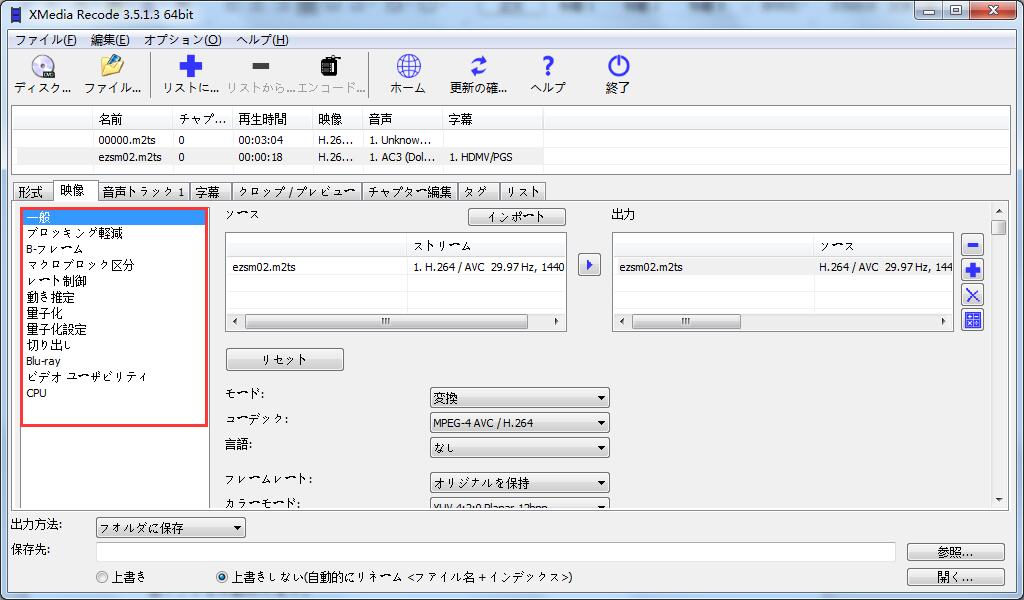
Task: Open the ファイル(F) menu
Action: pyautogui.click(x=46, y=40)
